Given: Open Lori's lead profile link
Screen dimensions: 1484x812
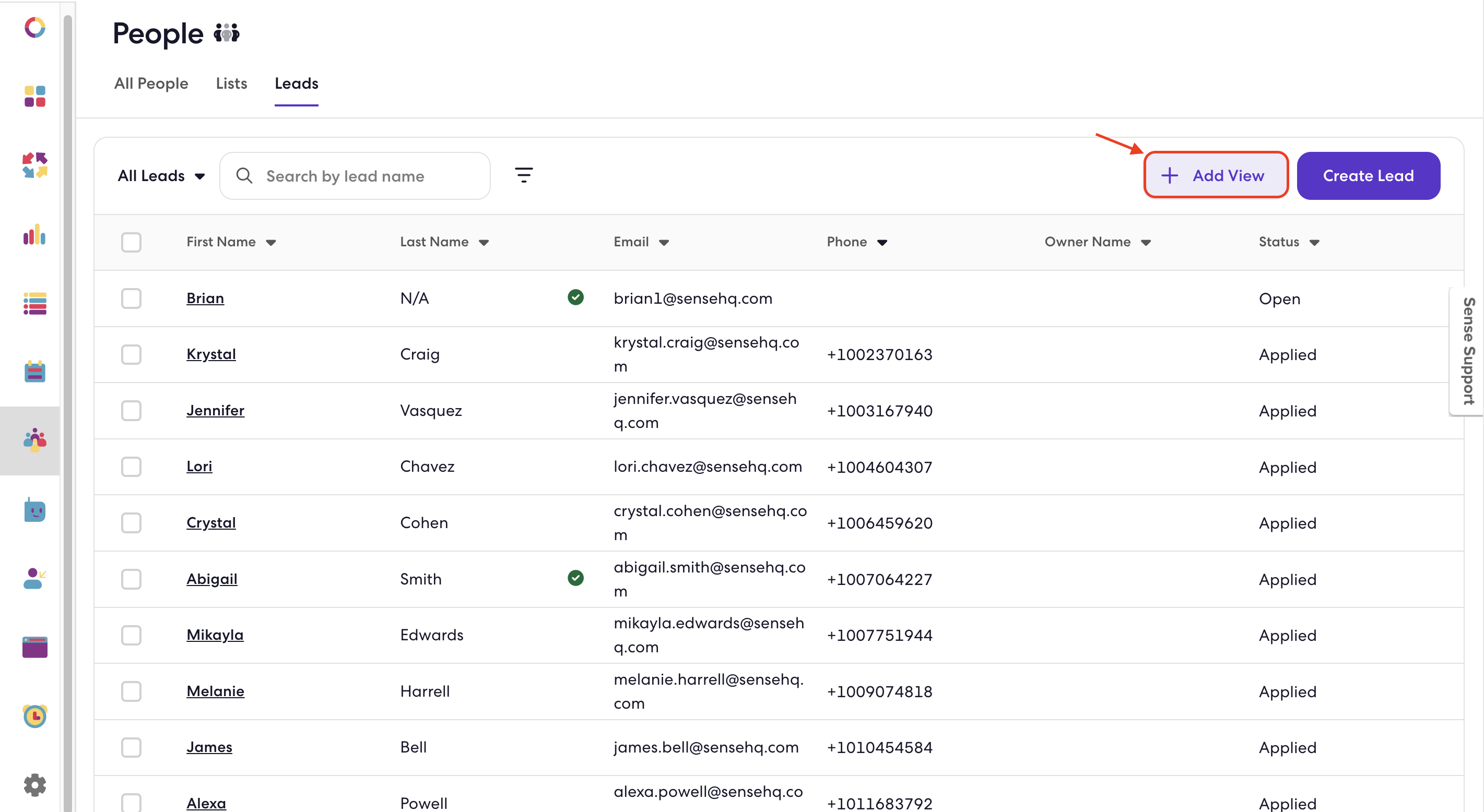Looking at the screenshot, I should pos(199,467).
